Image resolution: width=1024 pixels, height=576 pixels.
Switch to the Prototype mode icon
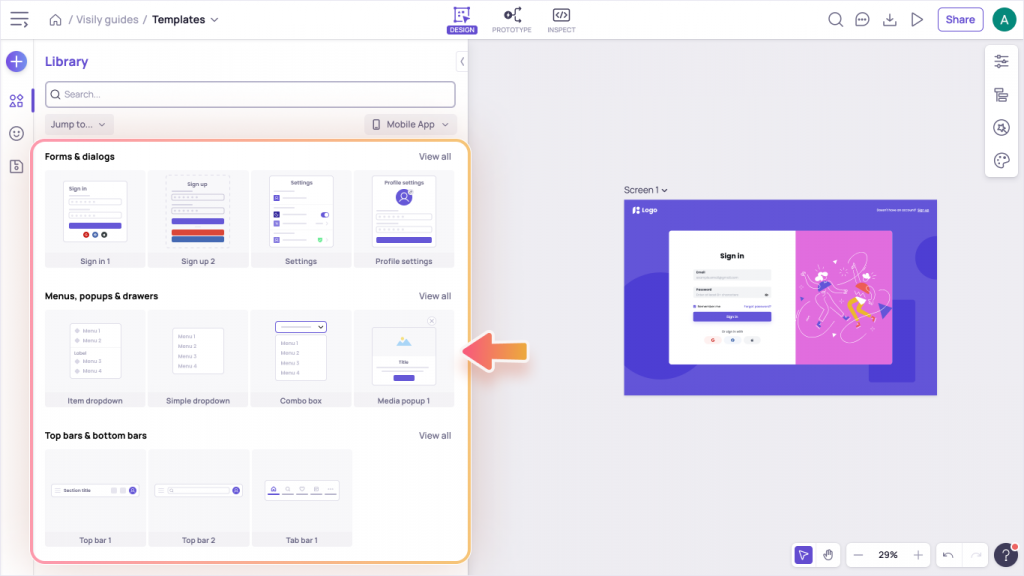(512, 19)
